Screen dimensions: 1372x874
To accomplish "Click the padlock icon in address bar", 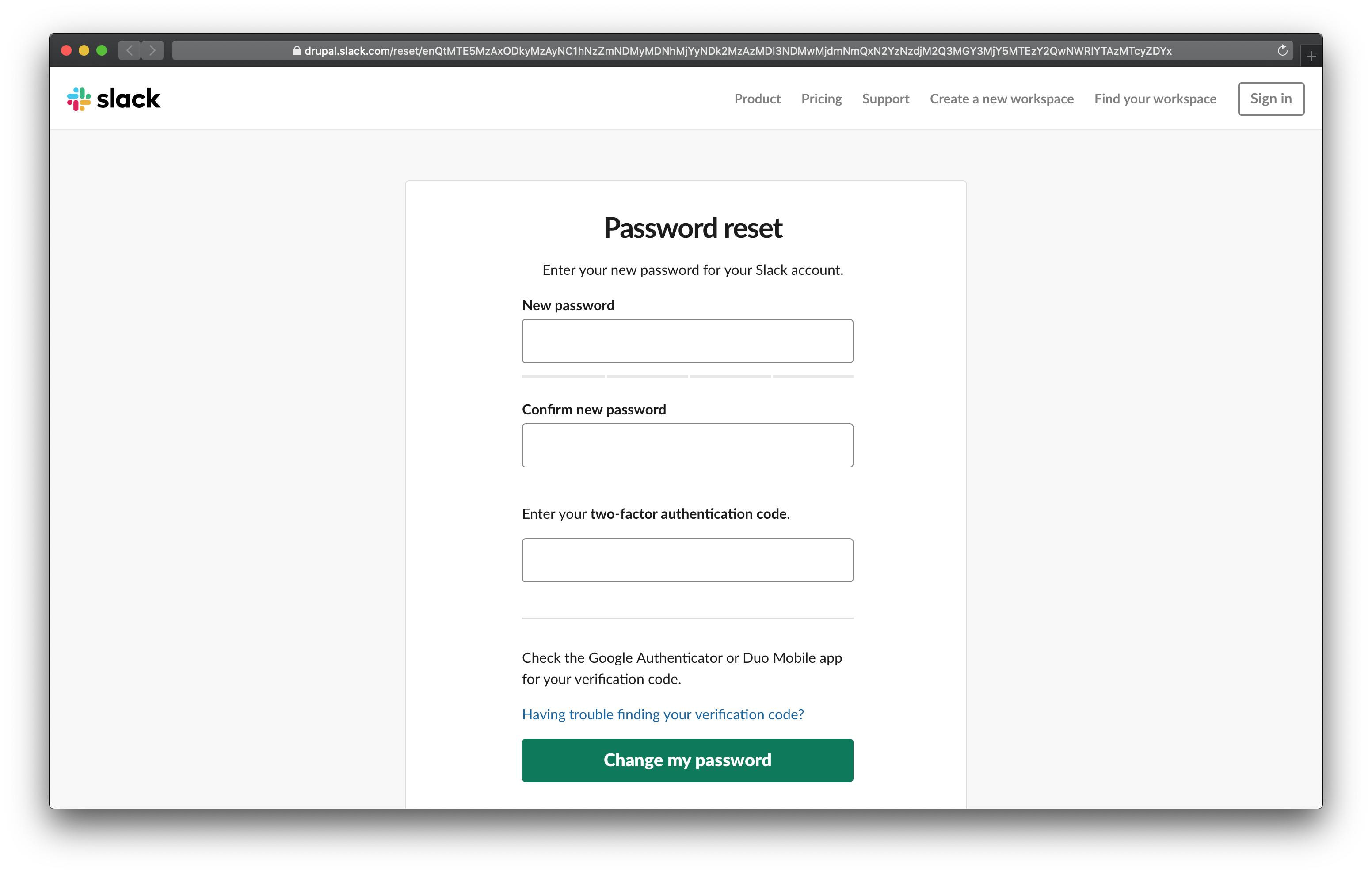I will pyautogui.click(x=297, y=51).
